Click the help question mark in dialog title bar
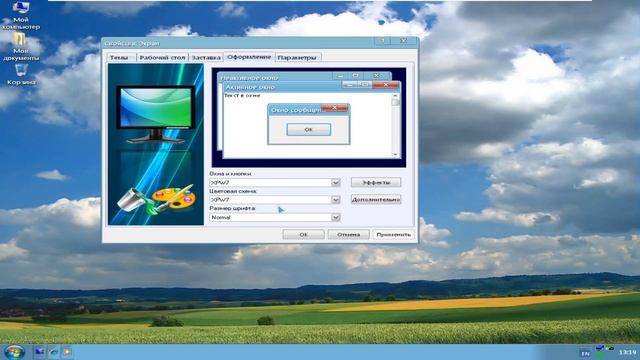 (x=383, y=41)
